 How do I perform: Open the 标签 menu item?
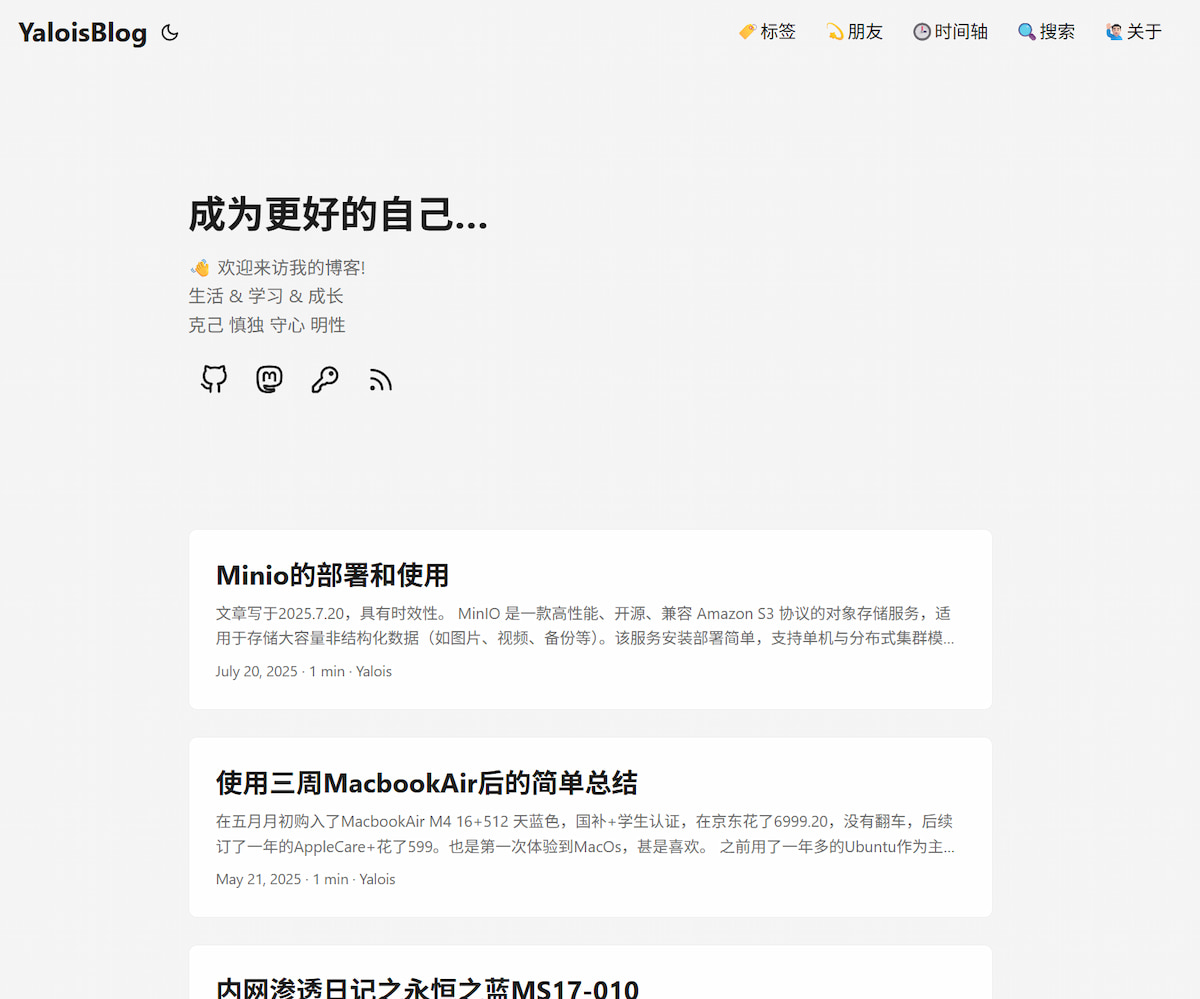778,31
